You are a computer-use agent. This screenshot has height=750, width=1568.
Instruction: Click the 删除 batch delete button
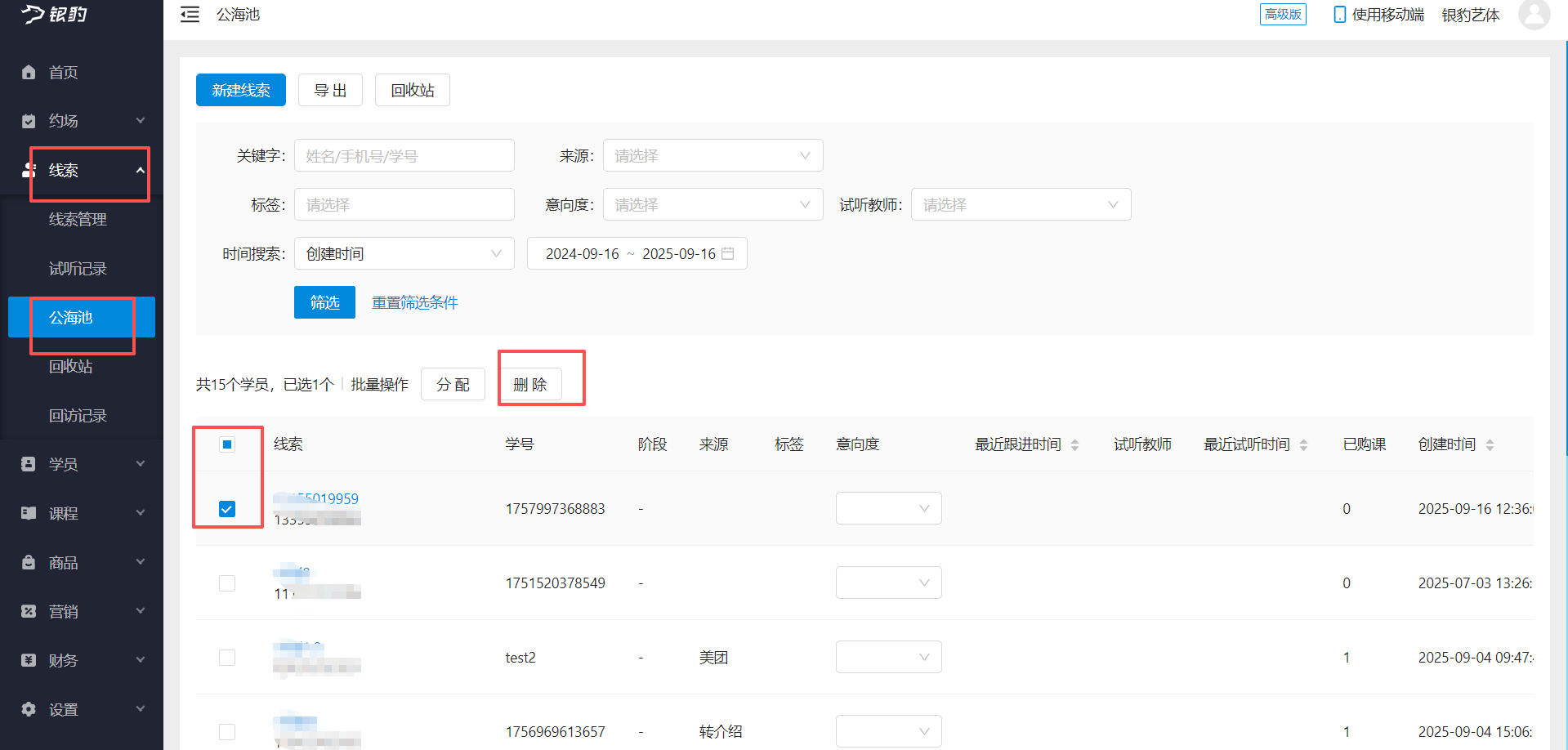click(530, 384)
